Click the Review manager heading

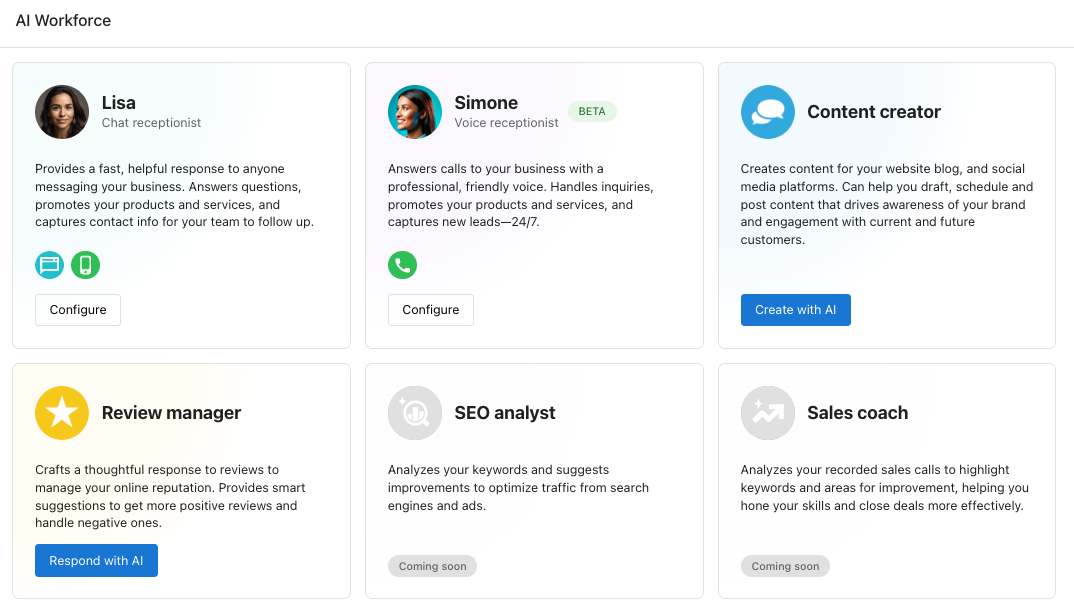click(171, 413)
